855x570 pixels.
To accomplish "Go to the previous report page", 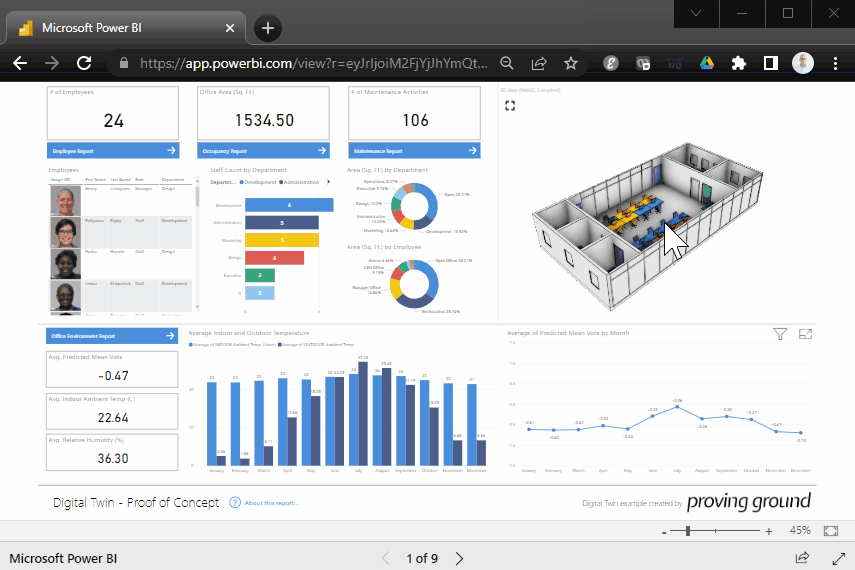I will (386, 559).
